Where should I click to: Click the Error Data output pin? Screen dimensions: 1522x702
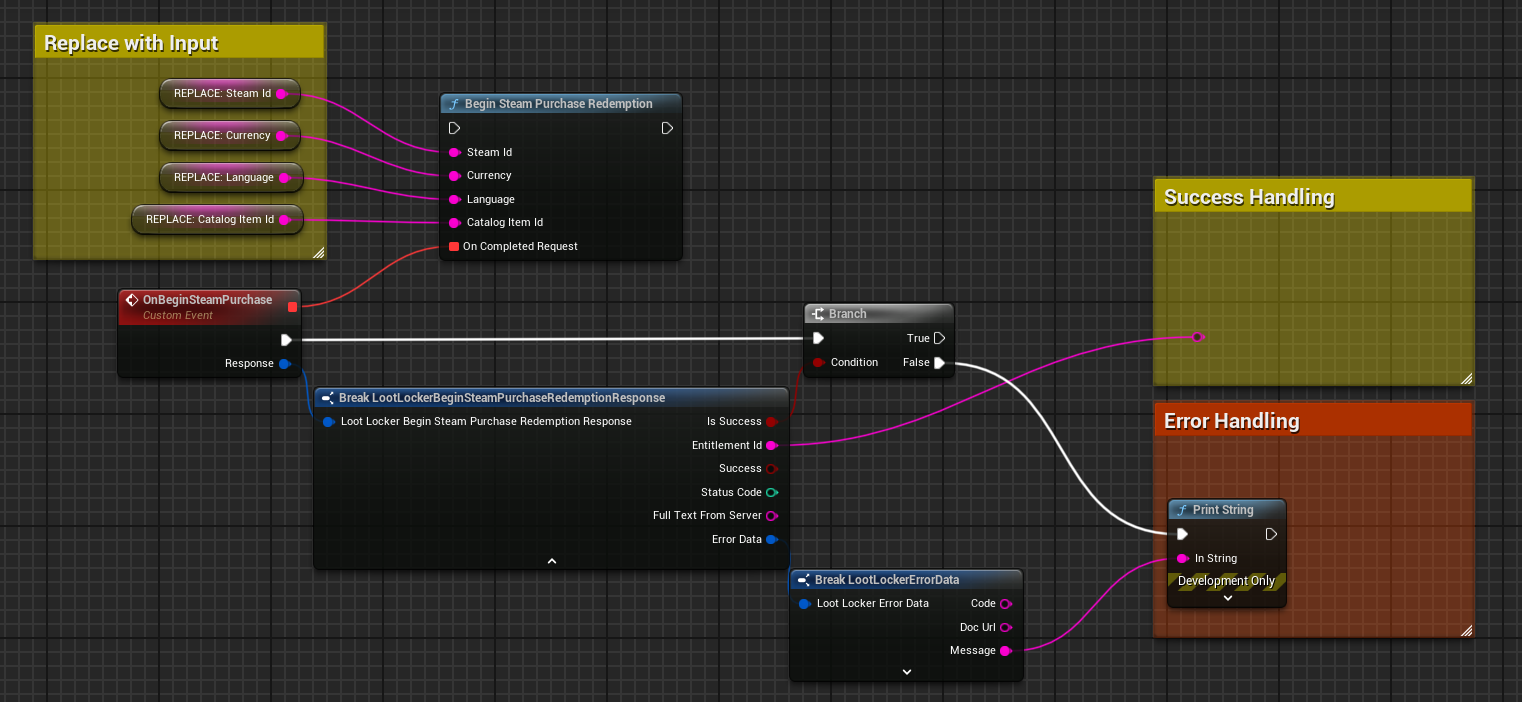point(771,539)
